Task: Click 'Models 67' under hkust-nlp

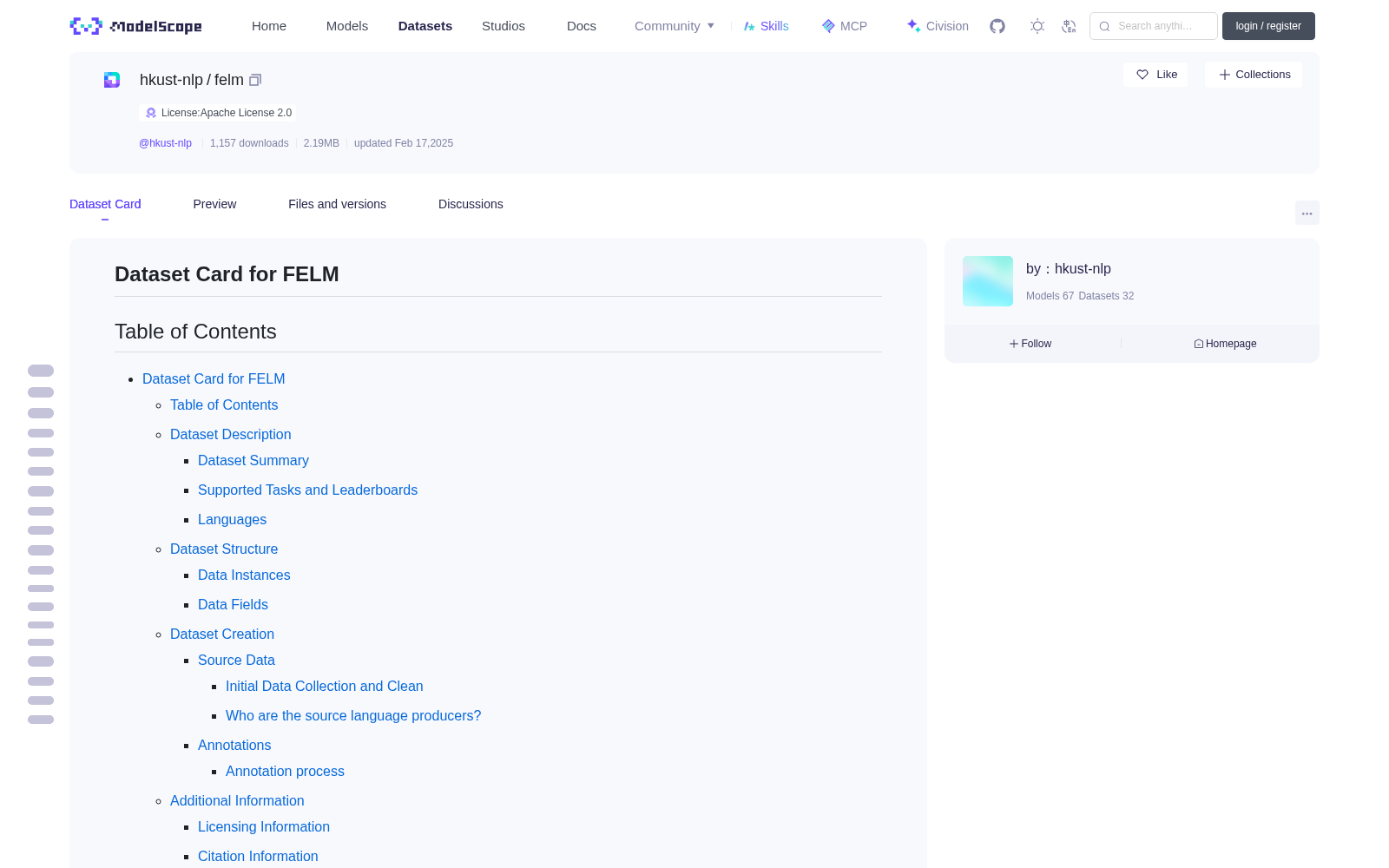Action: [x=1050, y=296]
